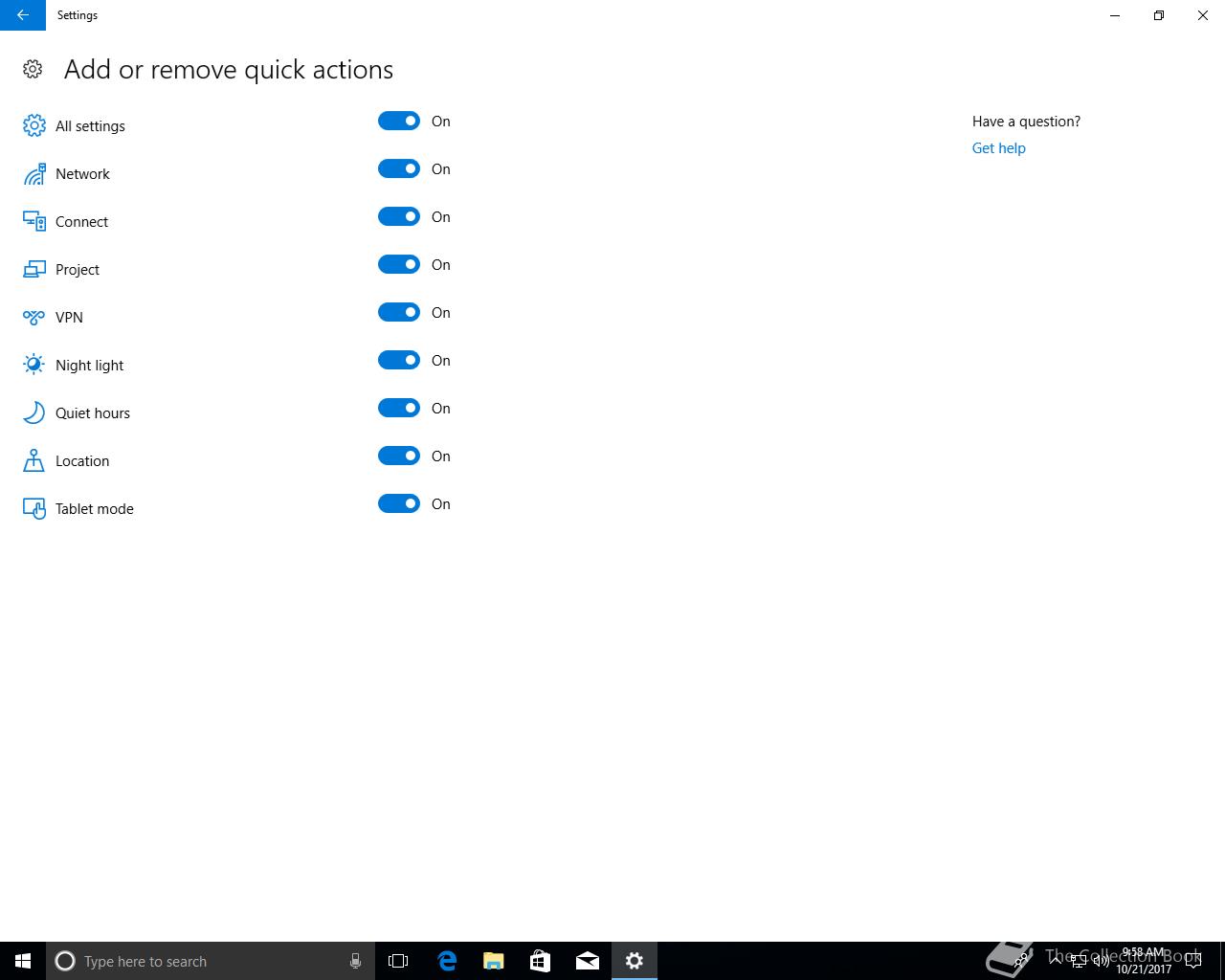This screenshot has height=980, width=1225.
Task: Switch off the Tablet mode toggle
Action: 399,503
